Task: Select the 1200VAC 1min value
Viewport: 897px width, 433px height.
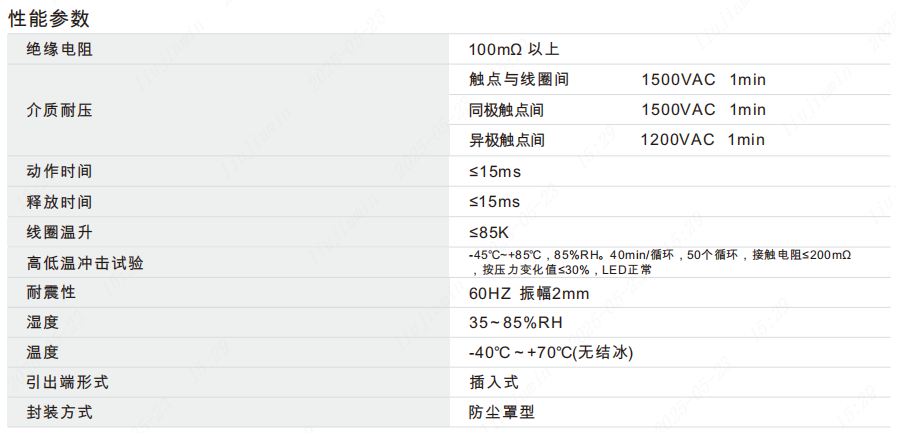Action: [702, 140]
